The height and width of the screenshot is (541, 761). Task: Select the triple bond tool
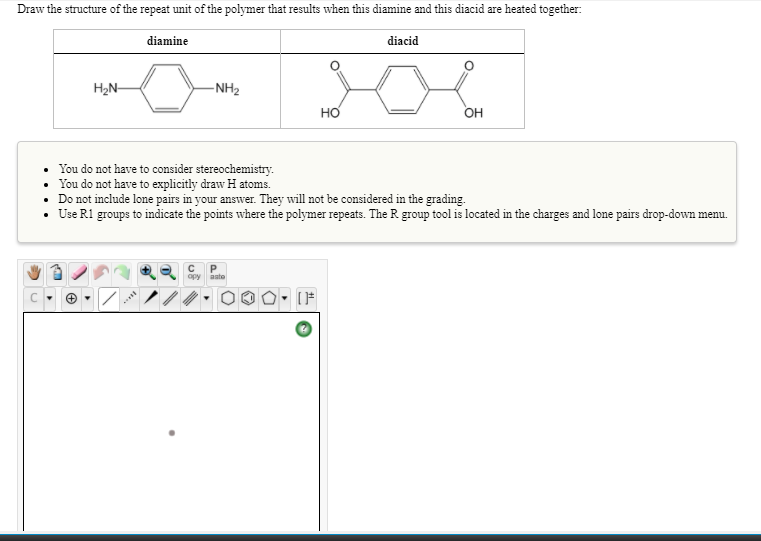190,298
